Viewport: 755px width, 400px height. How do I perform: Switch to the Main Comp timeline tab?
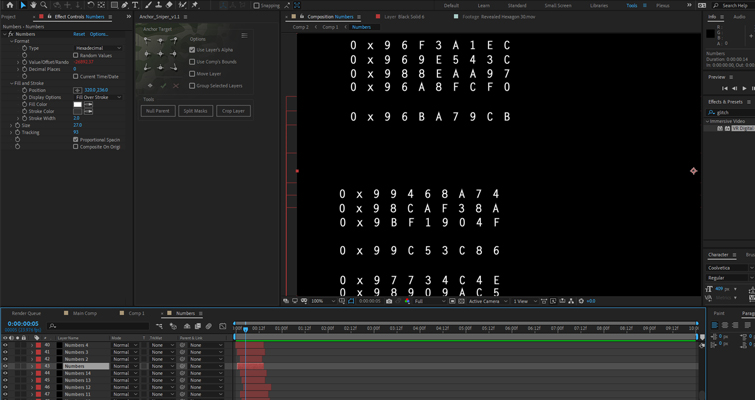pos(85,313)
